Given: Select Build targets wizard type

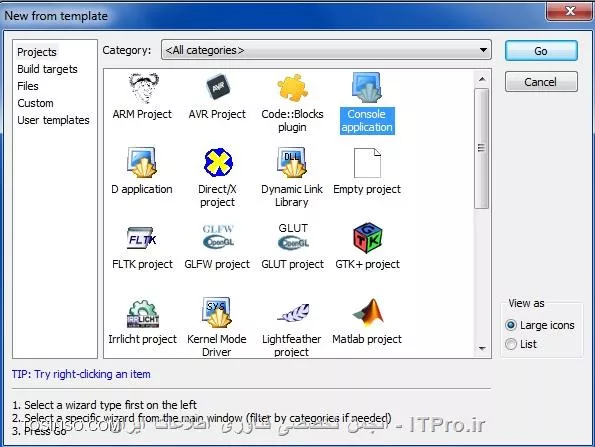Looking at the screenshot, I should [47, 69].
